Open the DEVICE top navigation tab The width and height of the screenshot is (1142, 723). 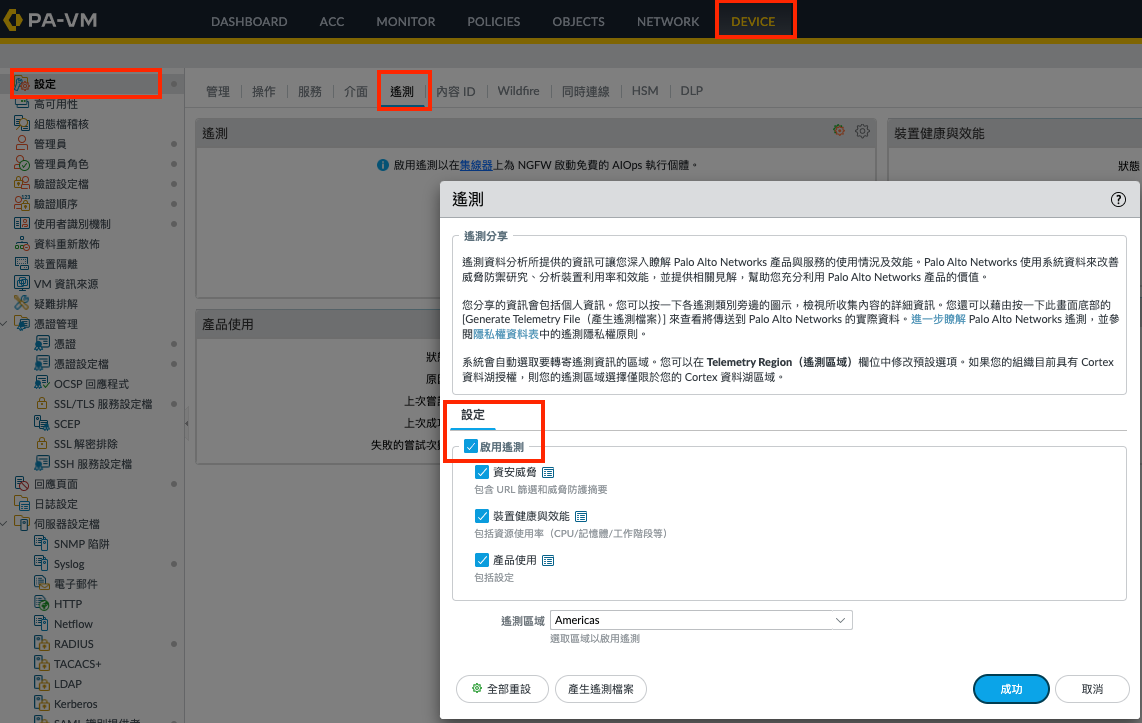pos(753,21)
